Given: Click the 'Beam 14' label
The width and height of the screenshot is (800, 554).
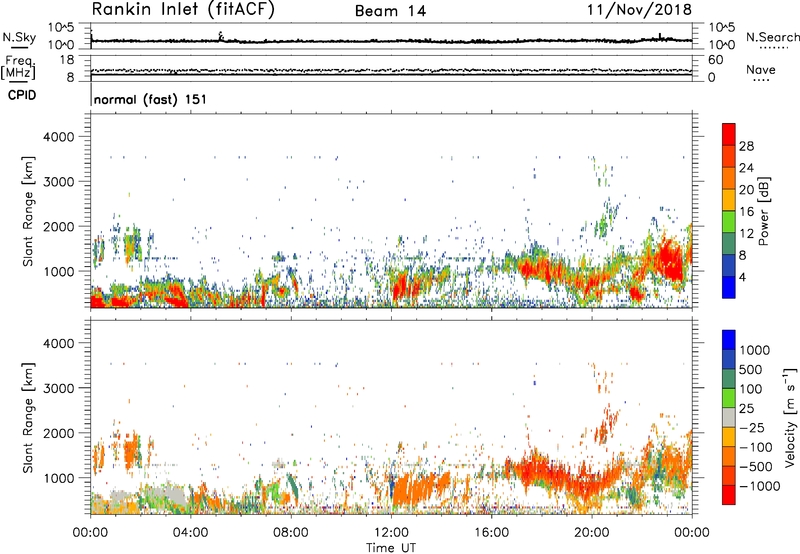Looking at the screenshot, I should 390,11.
